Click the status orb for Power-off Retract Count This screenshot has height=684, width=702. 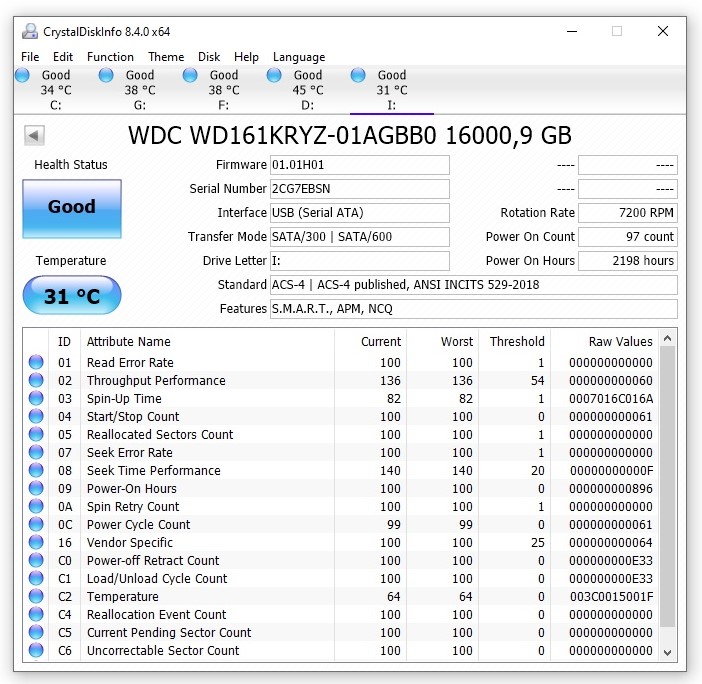pyautogui.click(x=36, y=560)
